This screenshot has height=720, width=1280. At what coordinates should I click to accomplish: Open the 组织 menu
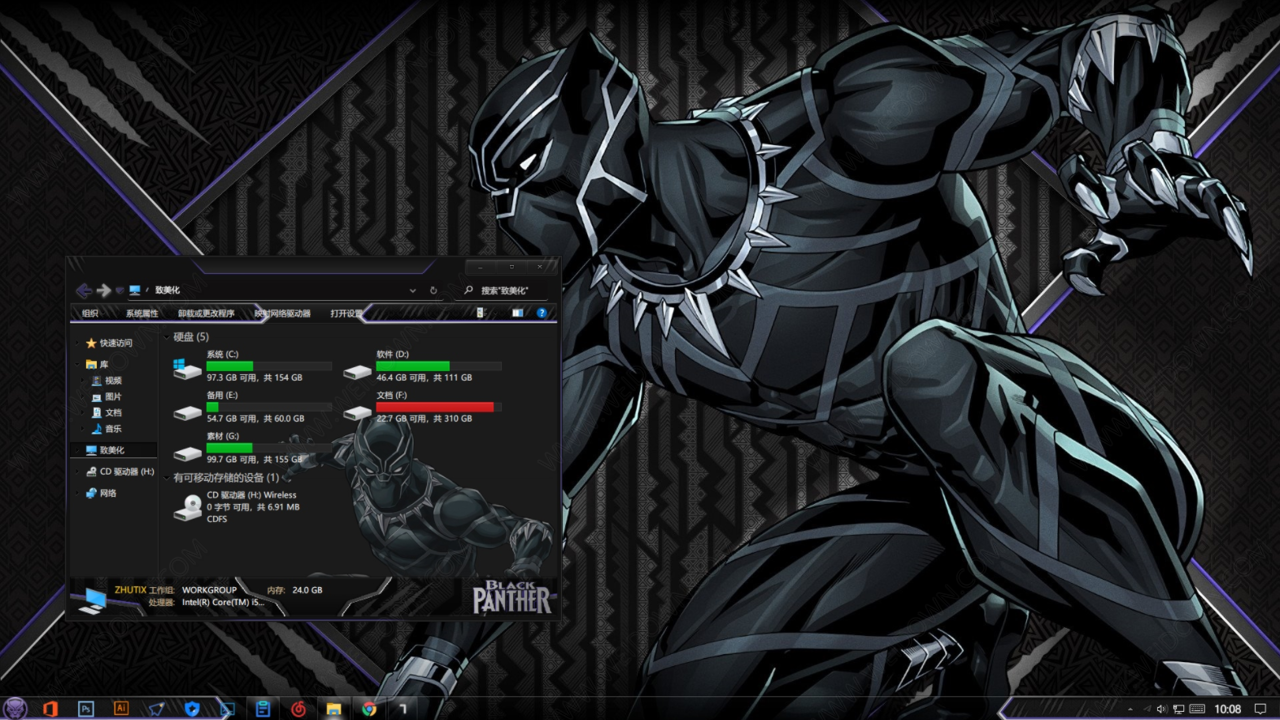pyautogui.click(x=90, y=313)
